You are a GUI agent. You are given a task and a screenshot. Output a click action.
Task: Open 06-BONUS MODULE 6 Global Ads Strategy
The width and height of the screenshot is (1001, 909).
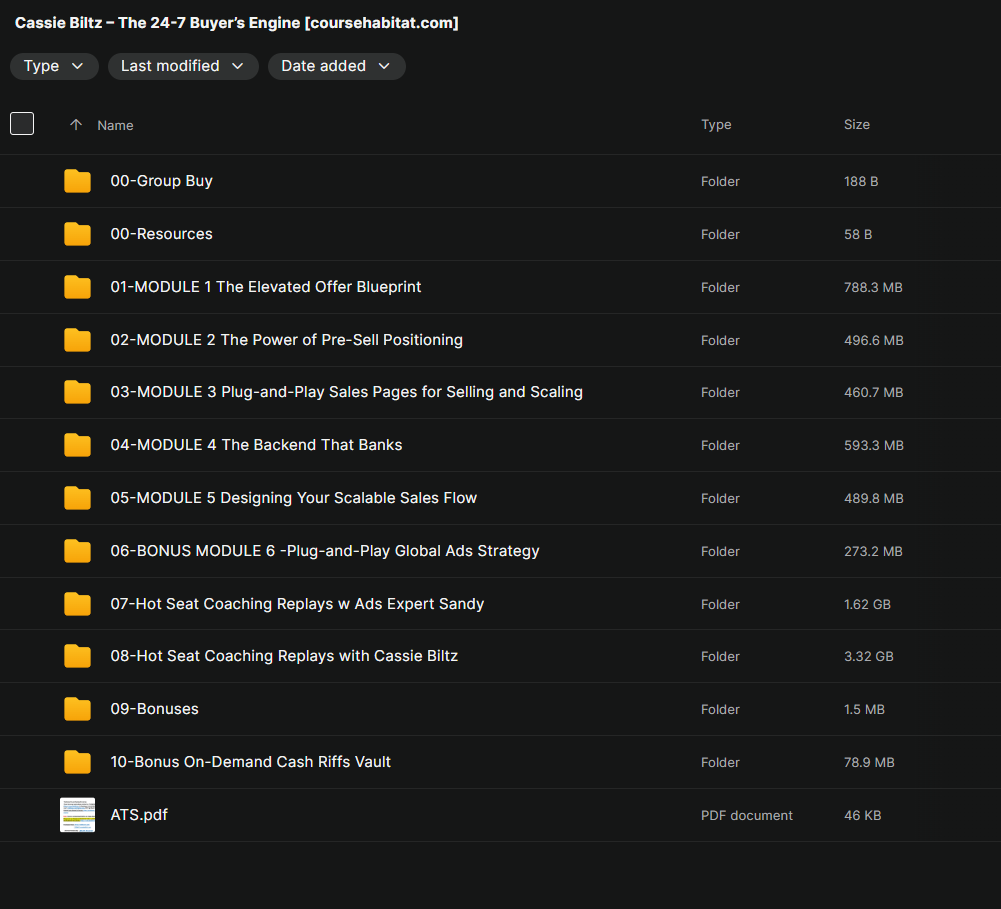(x=325, y=551)
